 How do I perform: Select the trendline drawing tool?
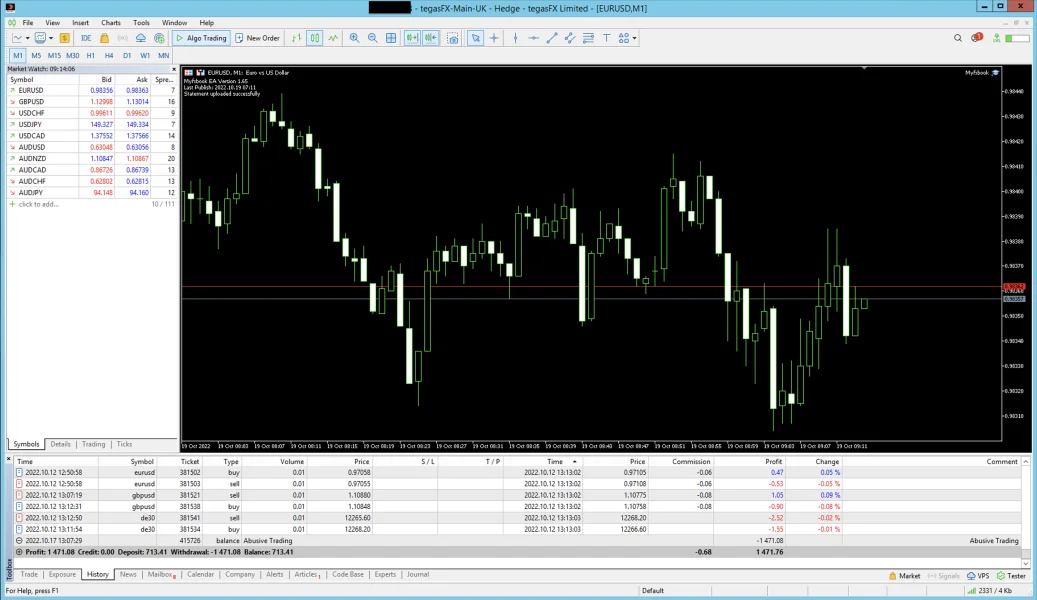[551, 38]
